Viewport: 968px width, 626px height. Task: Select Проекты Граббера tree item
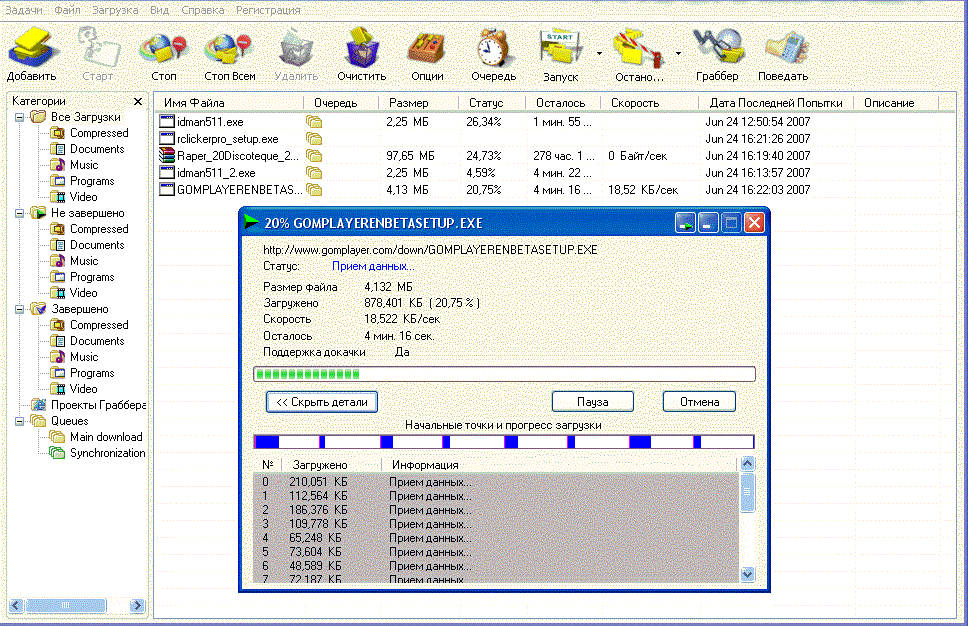[99, 405]
